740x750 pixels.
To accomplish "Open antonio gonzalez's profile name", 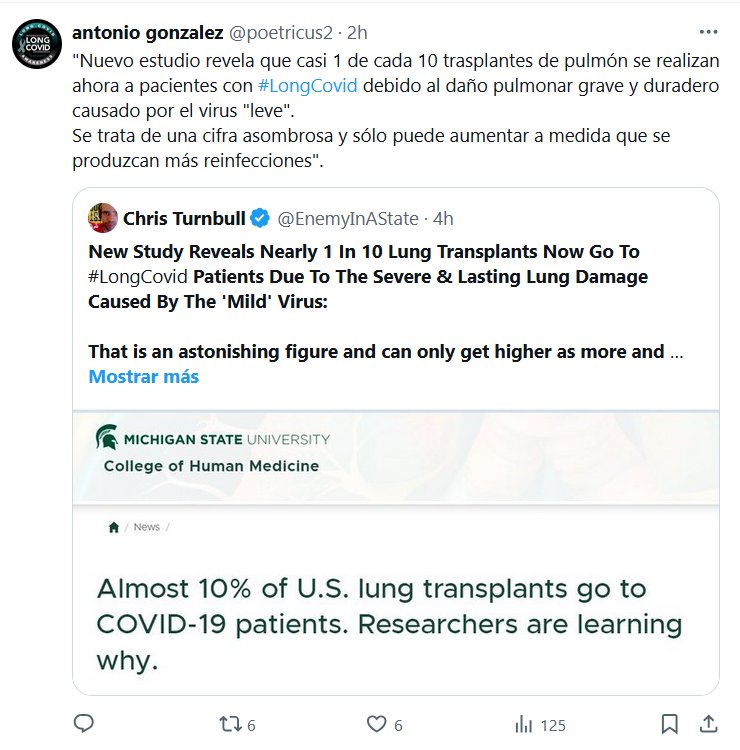I will (x=149, y=32).
